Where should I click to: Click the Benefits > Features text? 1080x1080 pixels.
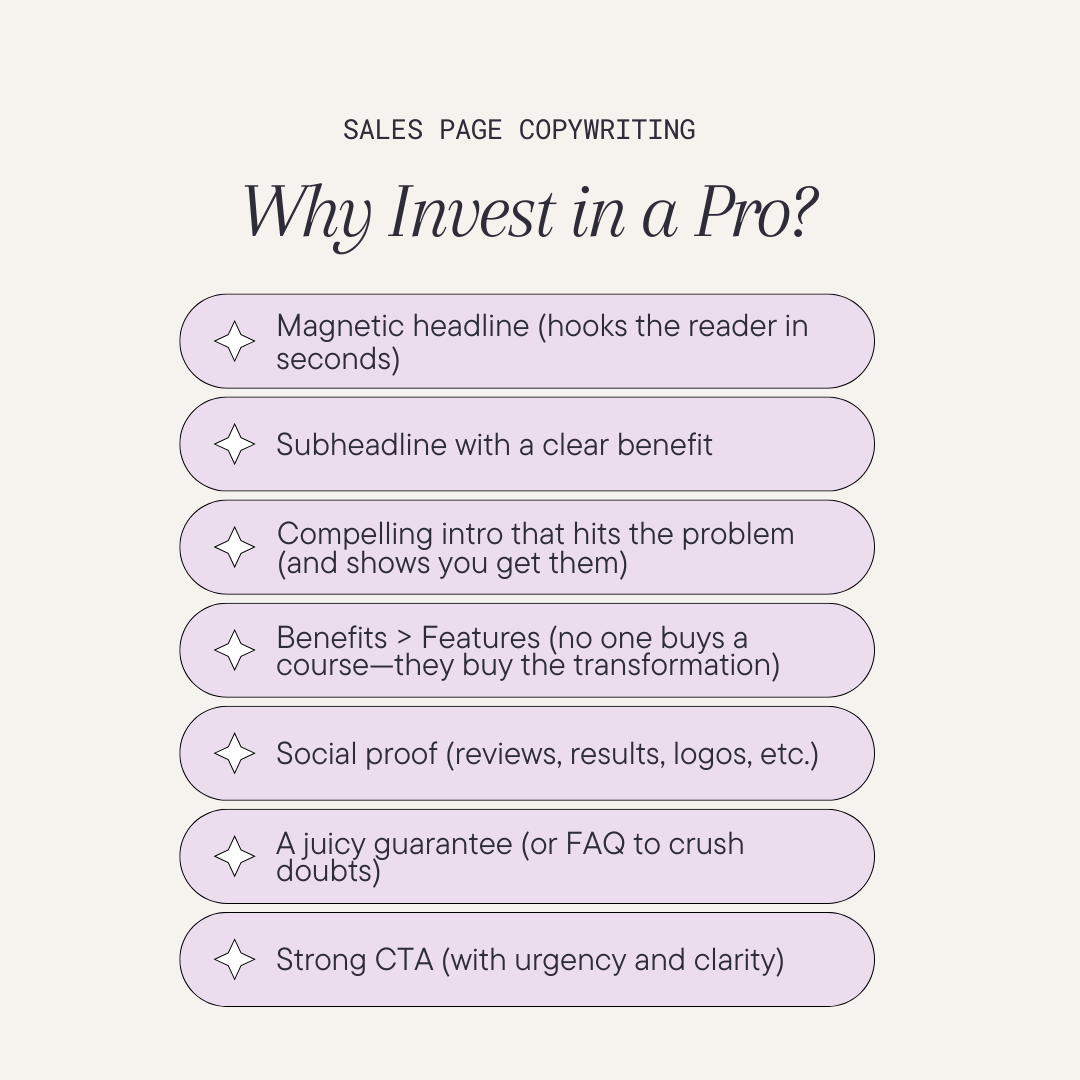528,651
